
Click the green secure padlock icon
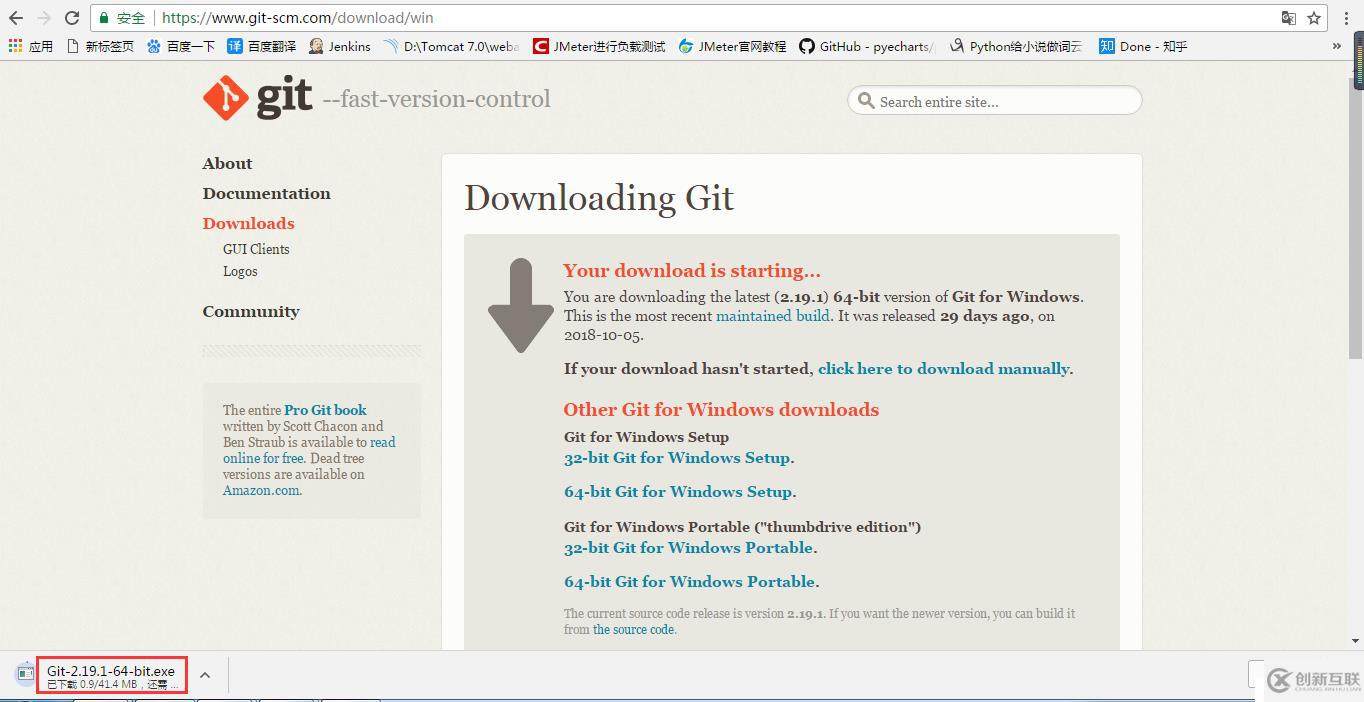(x=104, y=18)
